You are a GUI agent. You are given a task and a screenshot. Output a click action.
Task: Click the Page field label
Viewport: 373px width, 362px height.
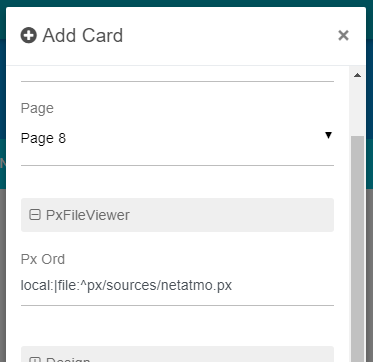pos(37,109)
